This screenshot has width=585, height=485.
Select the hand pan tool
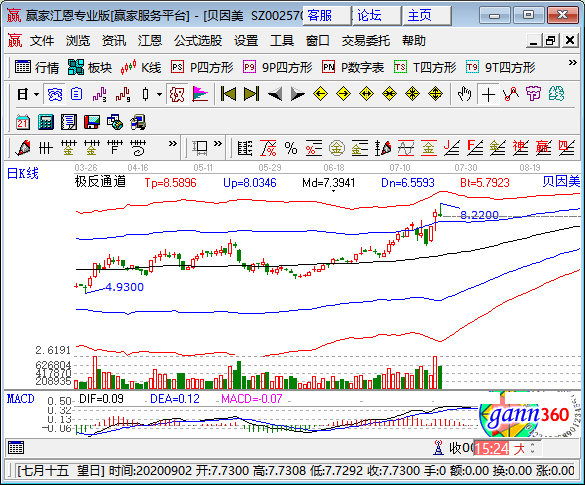click(x=465, y=94)
